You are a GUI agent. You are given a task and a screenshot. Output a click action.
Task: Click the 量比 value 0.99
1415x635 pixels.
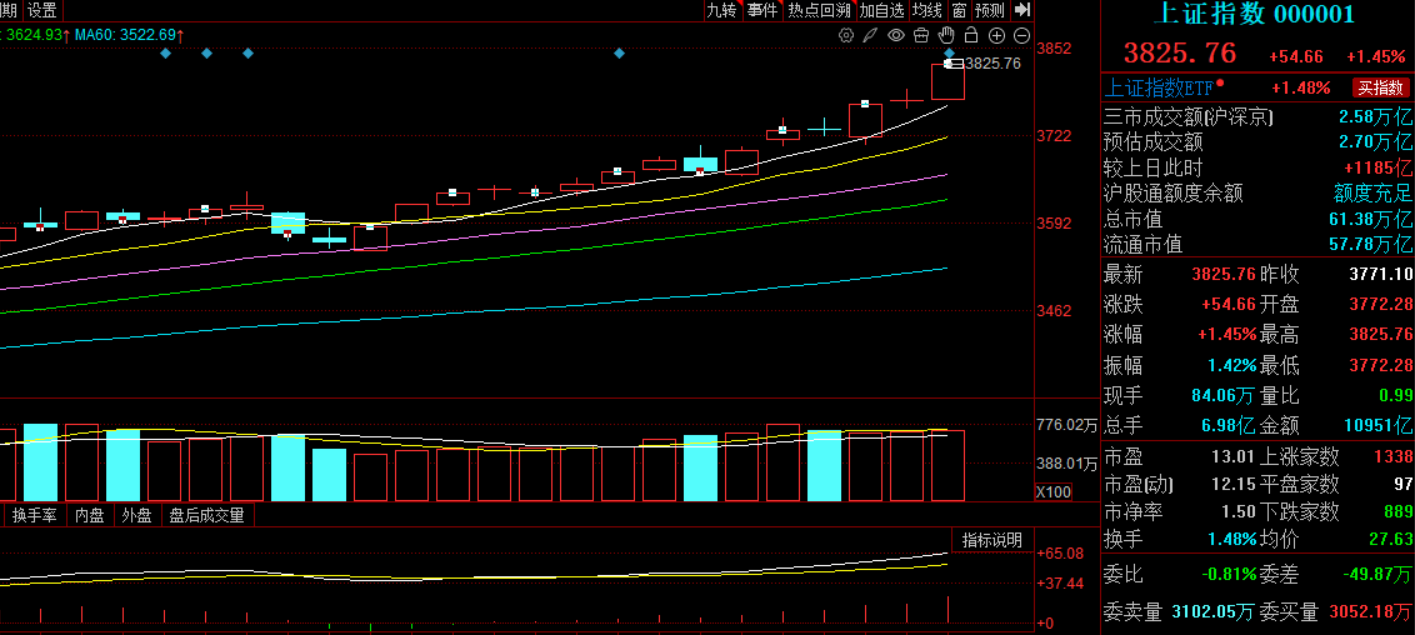pyautogui.click(x=1396, y=396)
